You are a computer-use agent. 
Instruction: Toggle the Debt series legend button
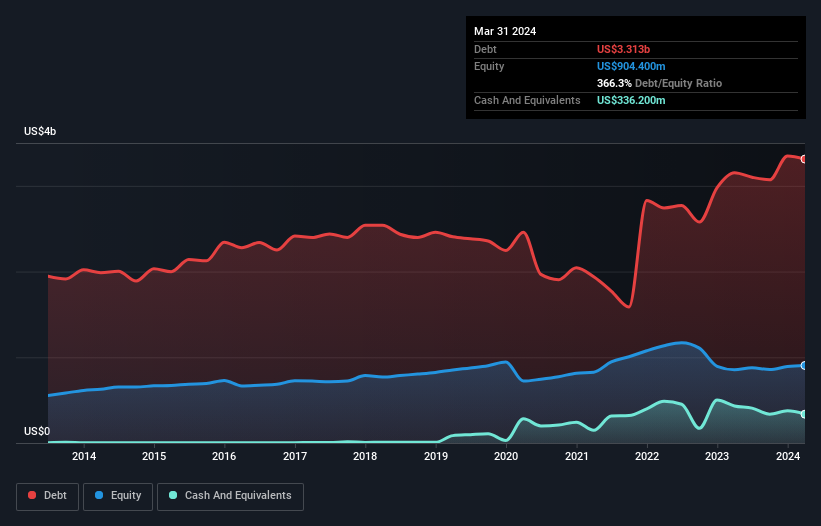tap(48, 496)
